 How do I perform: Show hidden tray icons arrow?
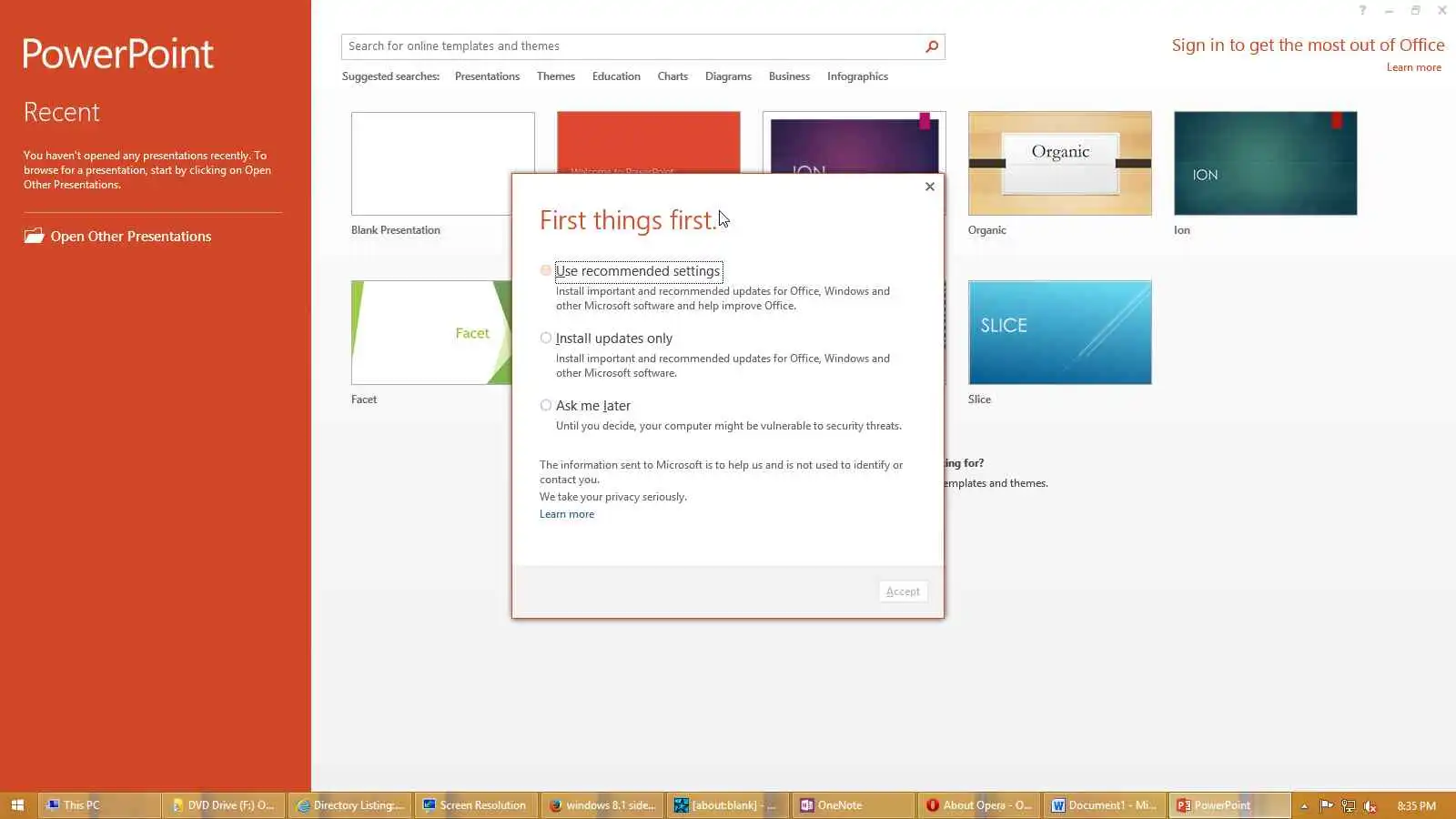coord(1304,805)
